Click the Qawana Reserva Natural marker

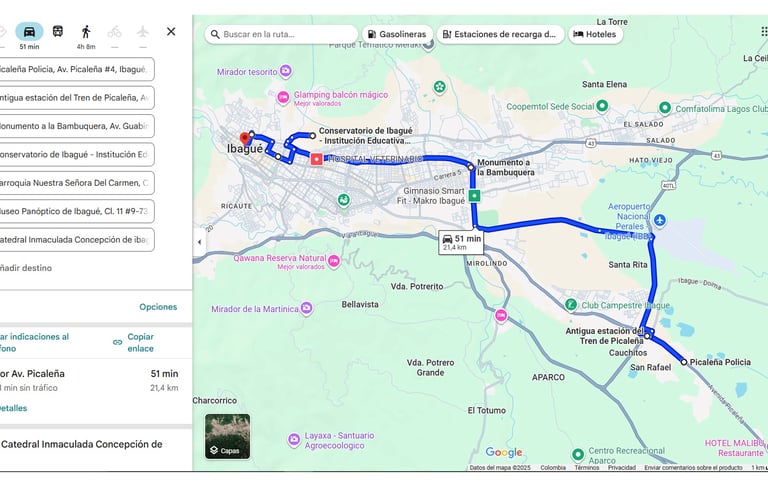click(x=334, y=261)
